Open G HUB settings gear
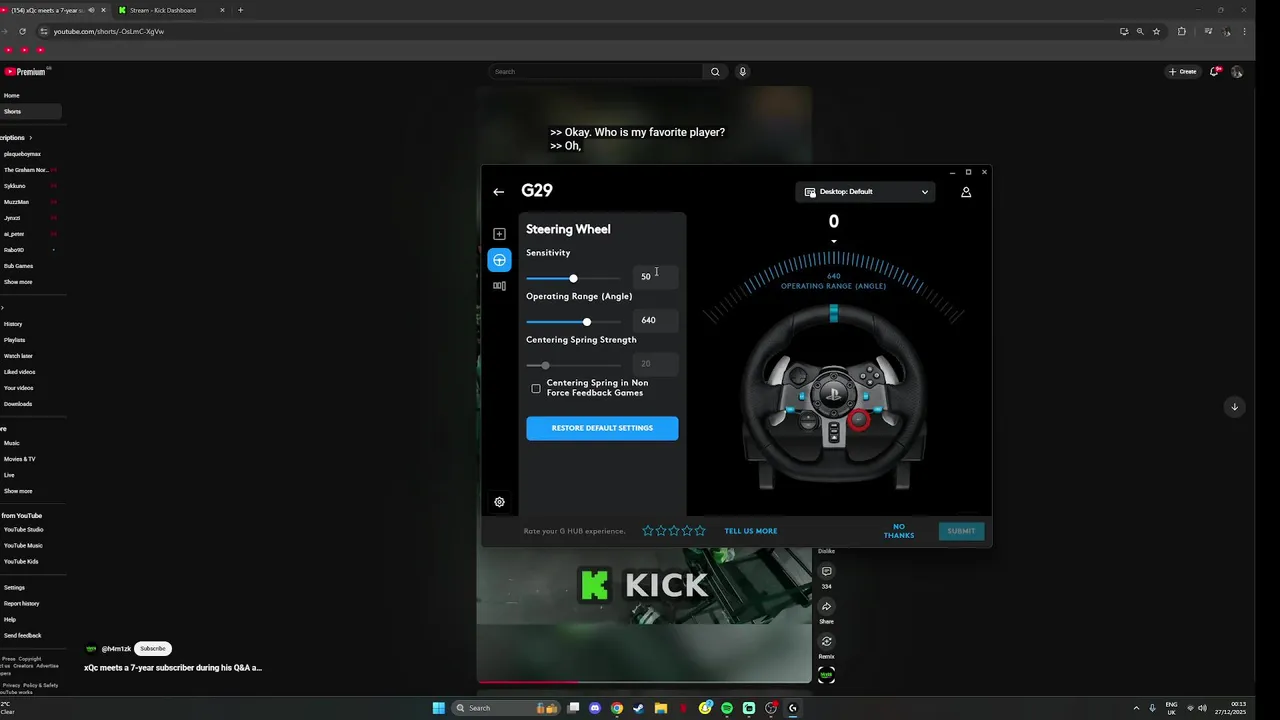1280x720 pixels. coord(499,502)
